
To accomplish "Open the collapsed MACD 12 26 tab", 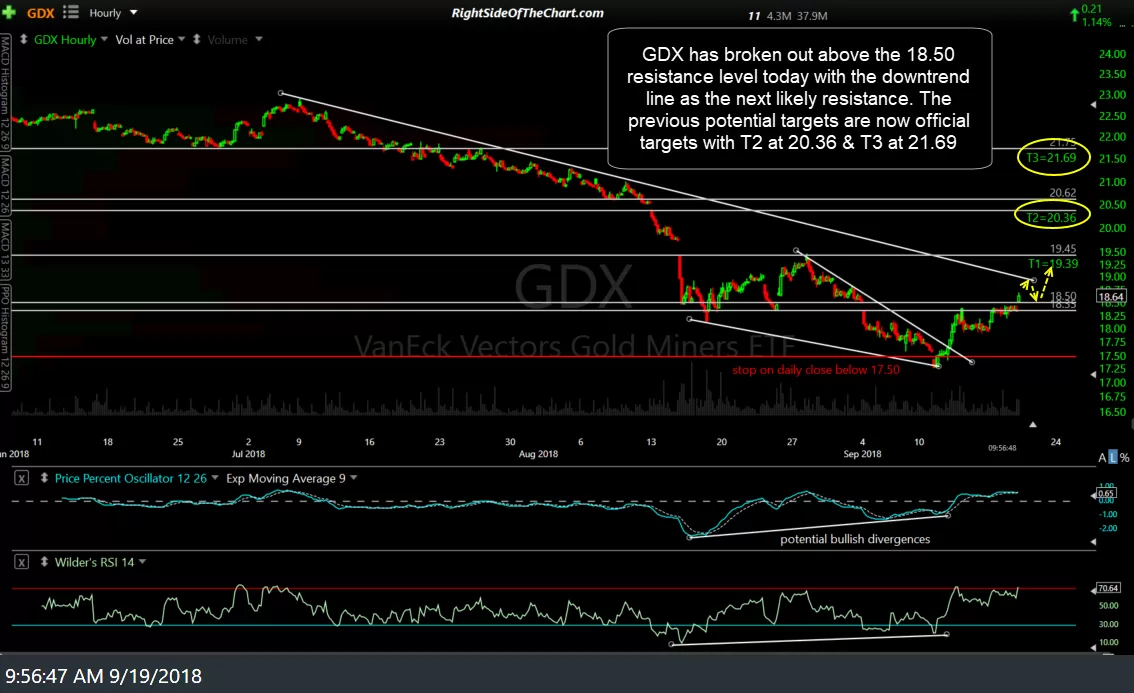I will pyautogui.click(x=5, y=186).
